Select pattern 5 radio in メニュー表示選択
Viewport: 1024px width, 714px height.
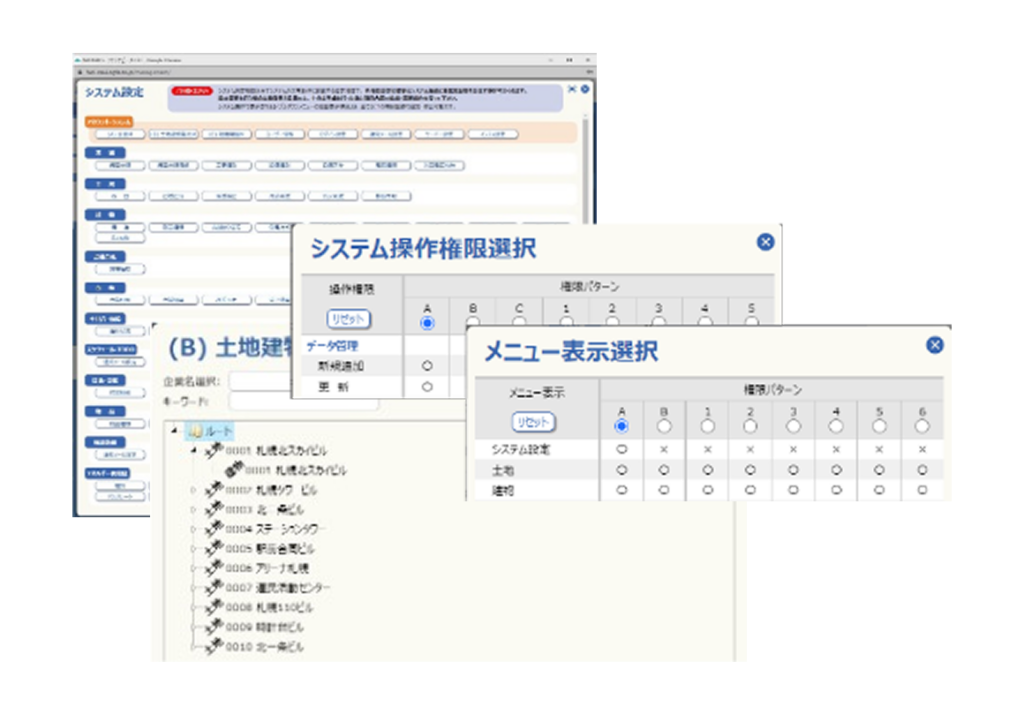[x=879, y=426]
